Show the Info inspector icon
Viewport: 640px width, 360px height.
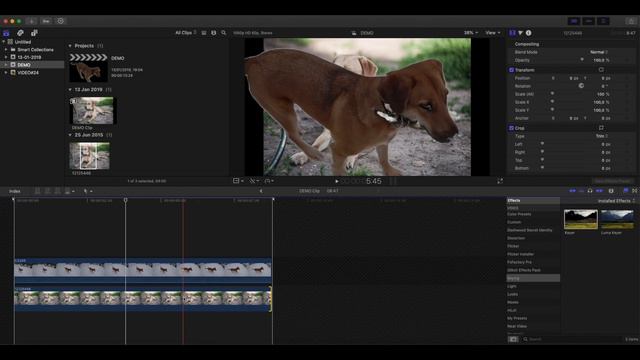(529, 33)
